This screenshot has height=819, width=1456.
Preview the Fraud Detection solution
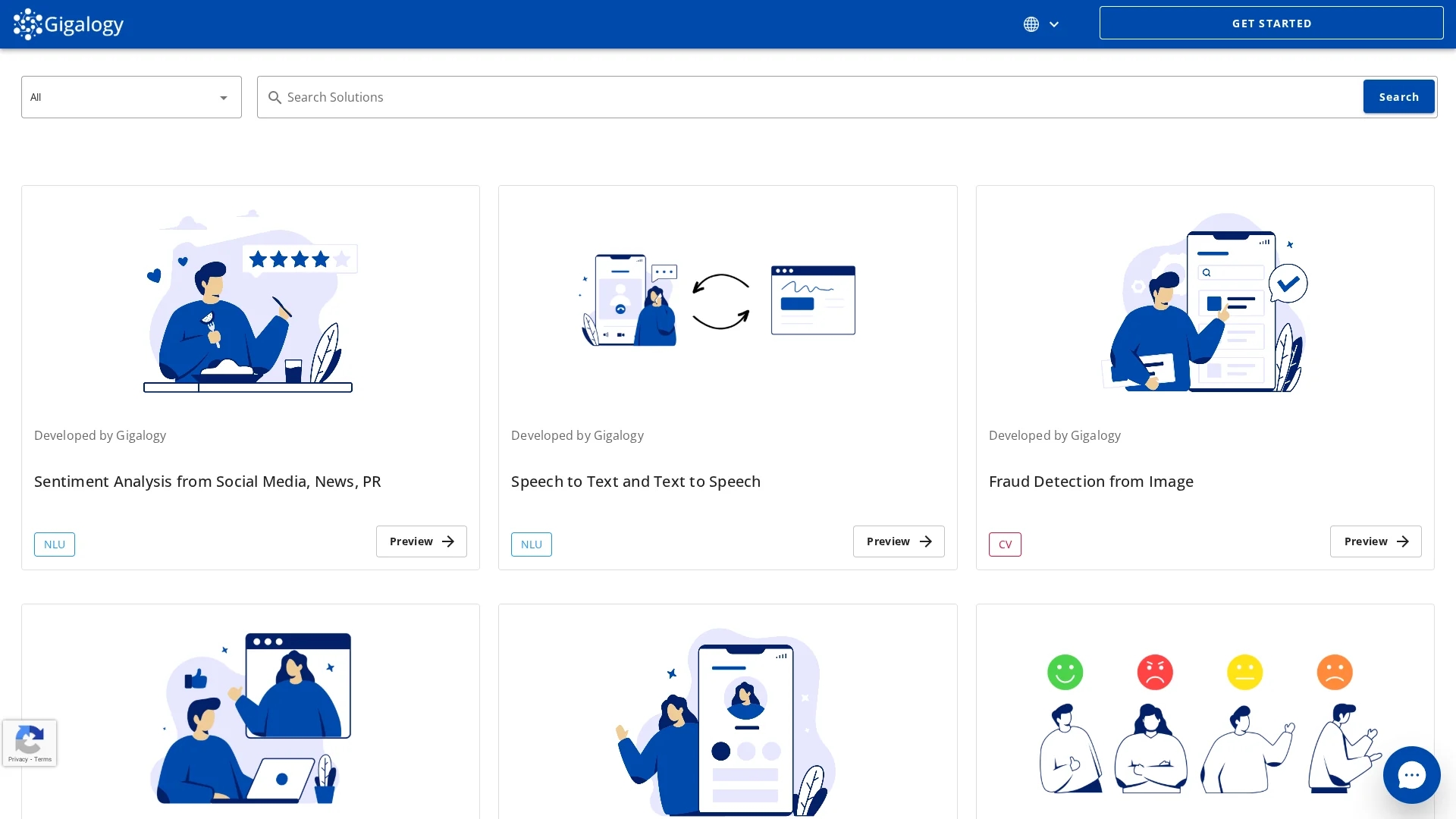[x=1376, y=541]
